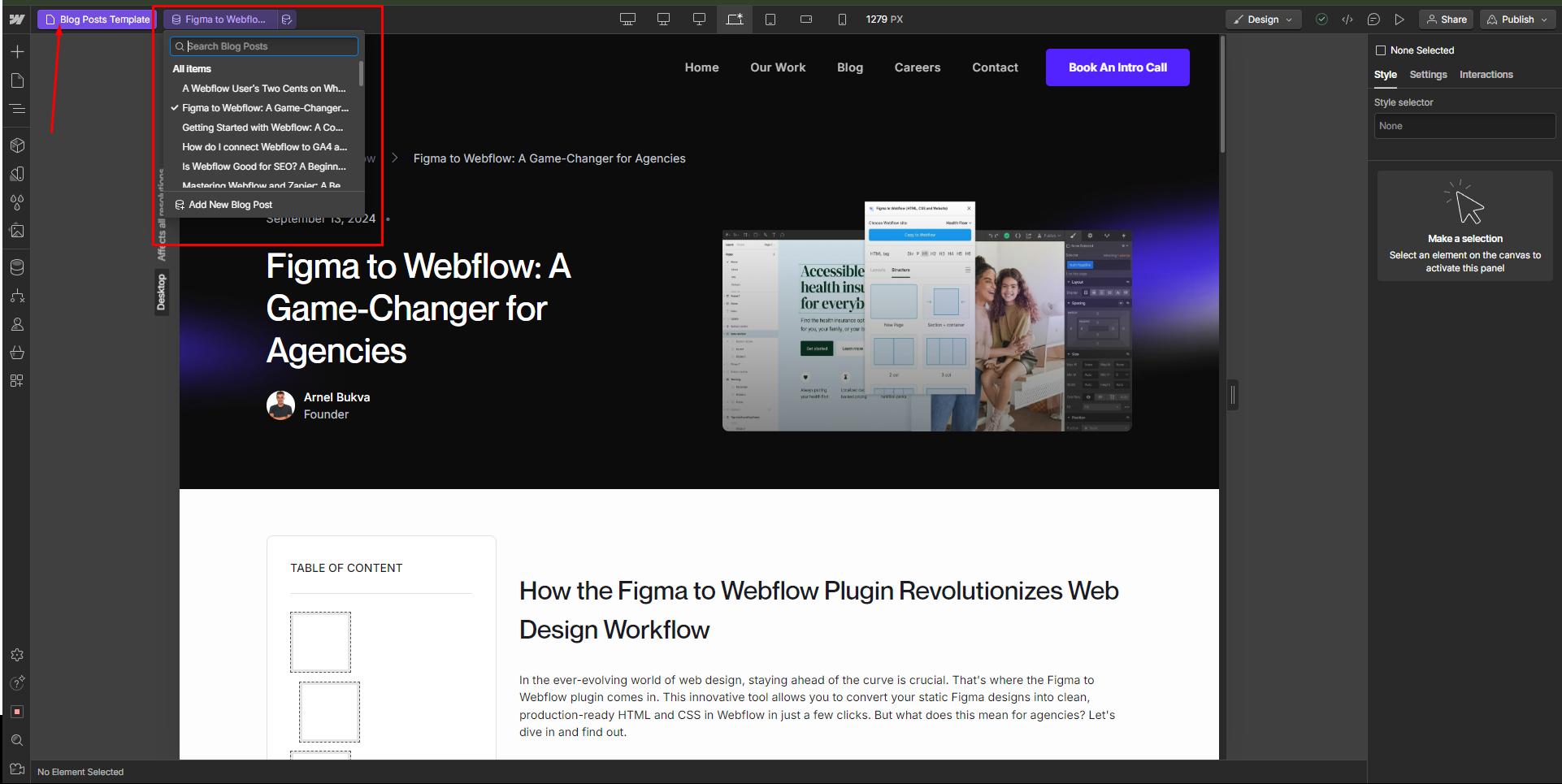Select 'Is Webflow Good for SEO? A Beginn...' item

(263, 167)
